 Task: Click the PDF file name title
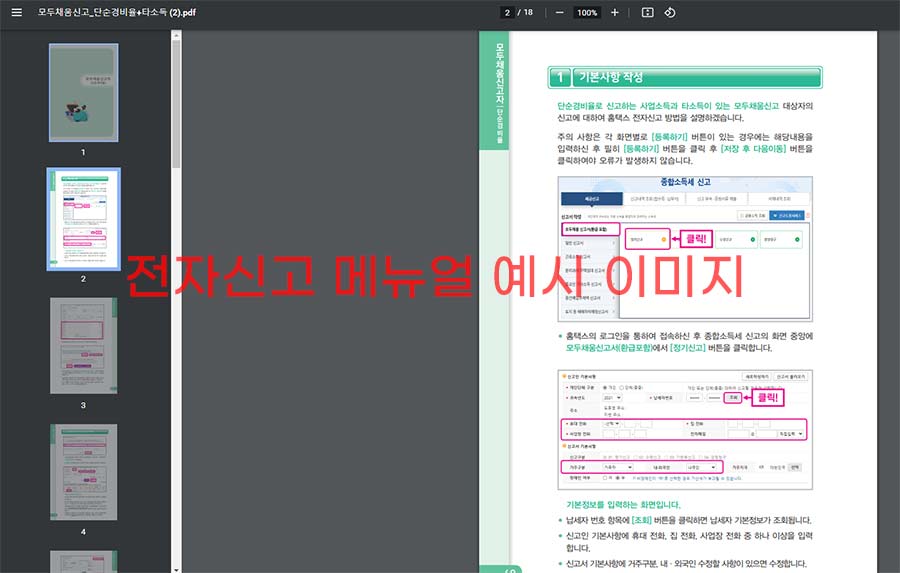[117, 12]
